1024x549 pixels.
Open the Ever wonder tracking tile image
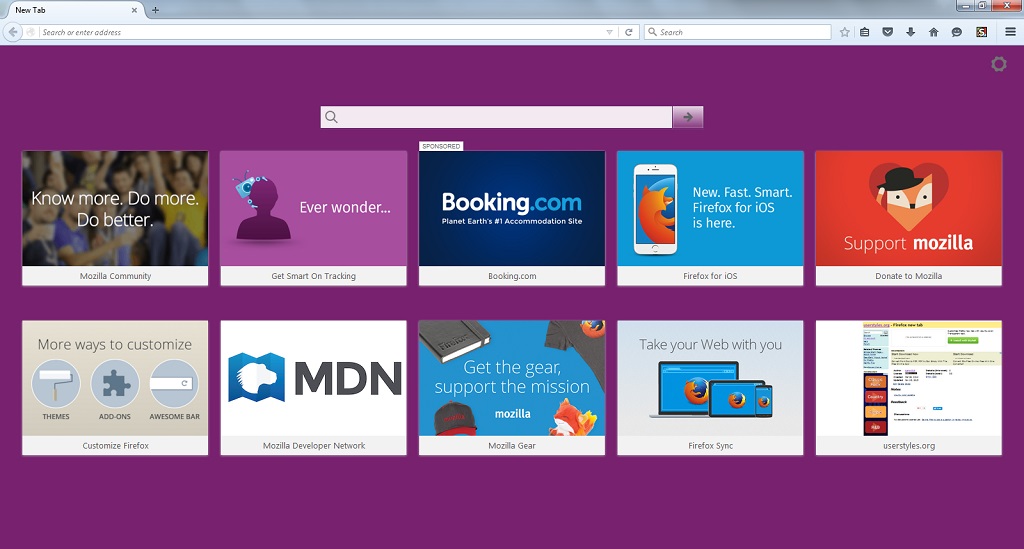point(313,208)
